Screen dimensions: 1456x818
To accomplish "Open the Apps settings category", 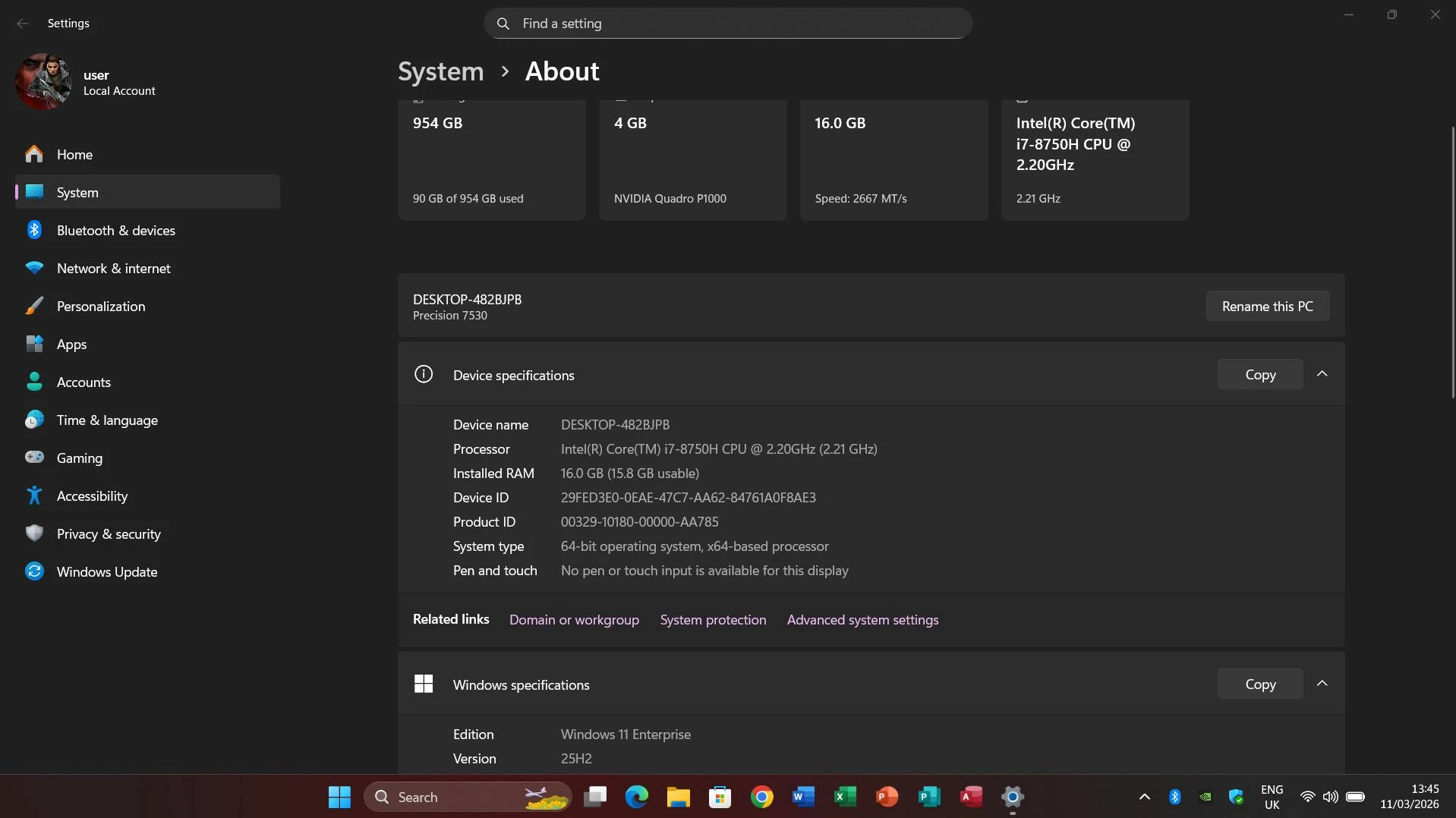I will coord(71,344).
